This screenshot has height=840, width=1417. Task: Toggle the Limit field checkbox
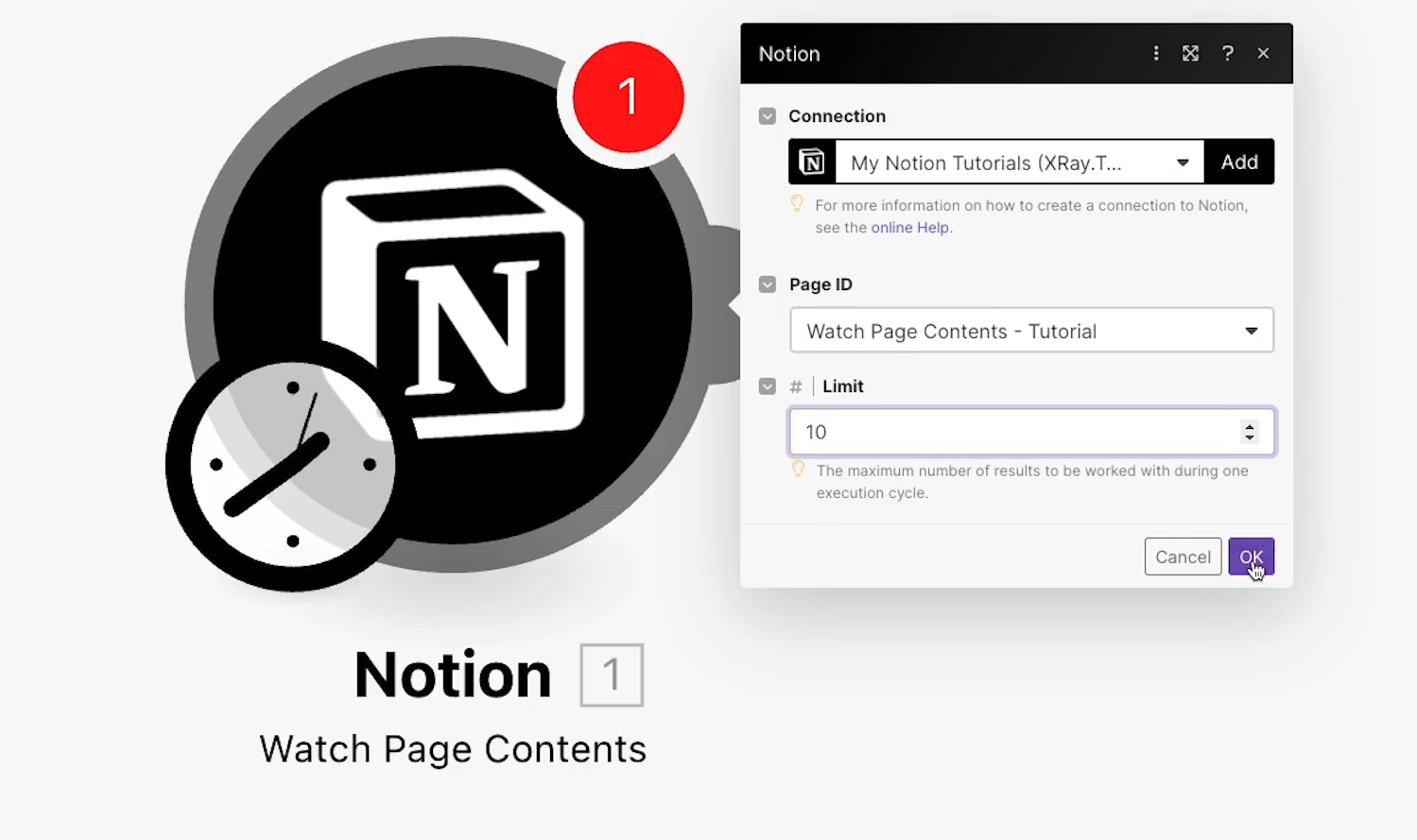(x=768, y=386)
